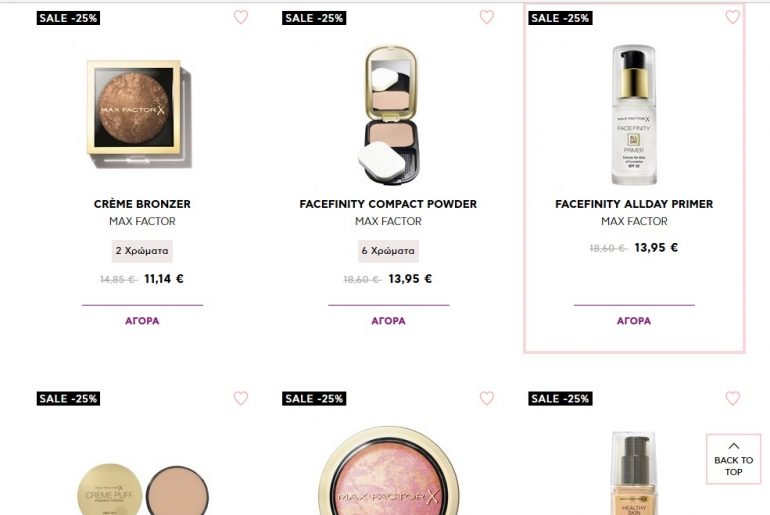Wishlist the Creme Puff powder via heart
Screen dimensions: 770x515
click(241, 398)
